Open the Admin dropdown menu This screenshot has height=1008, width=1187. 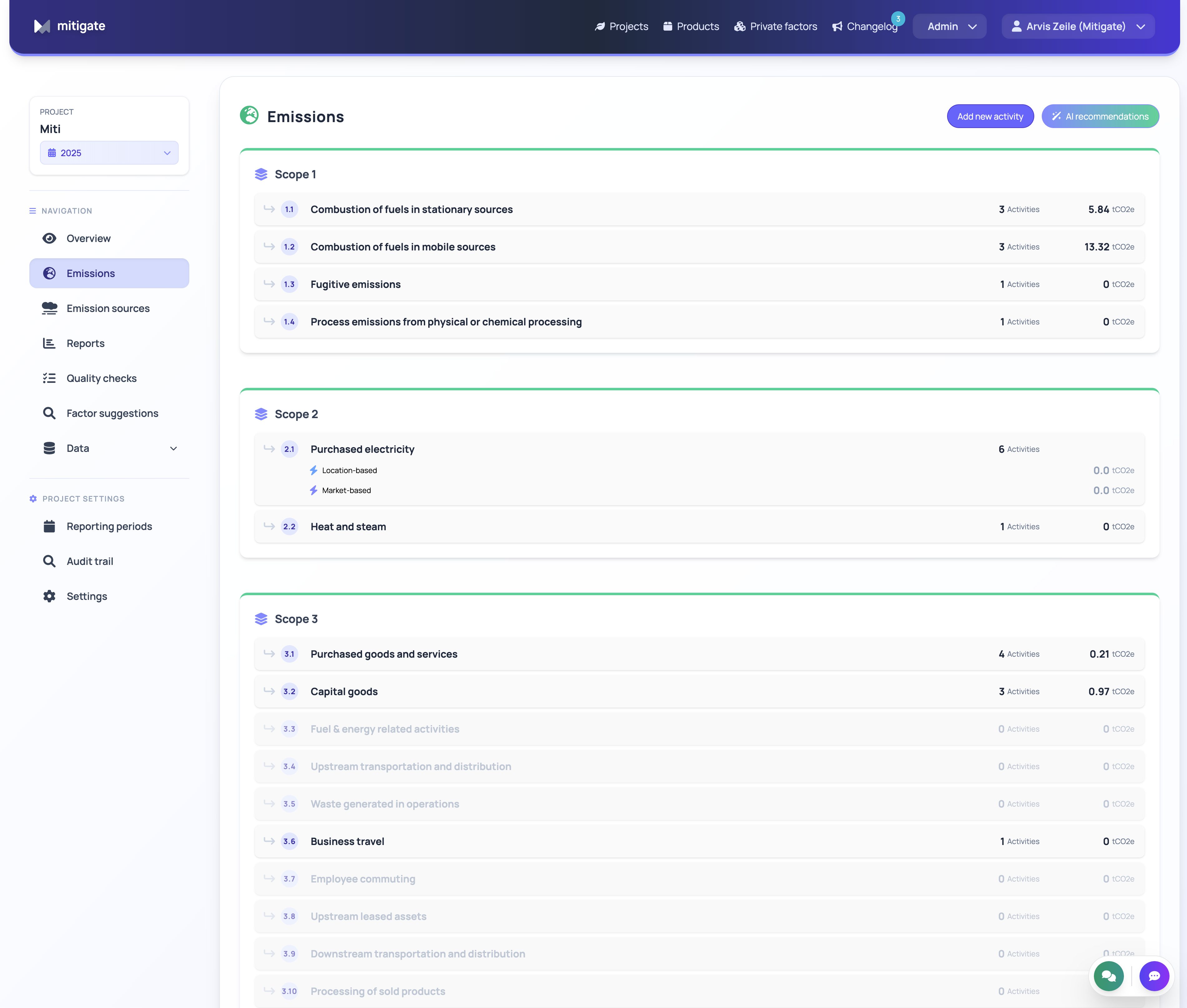pos(949,26)
